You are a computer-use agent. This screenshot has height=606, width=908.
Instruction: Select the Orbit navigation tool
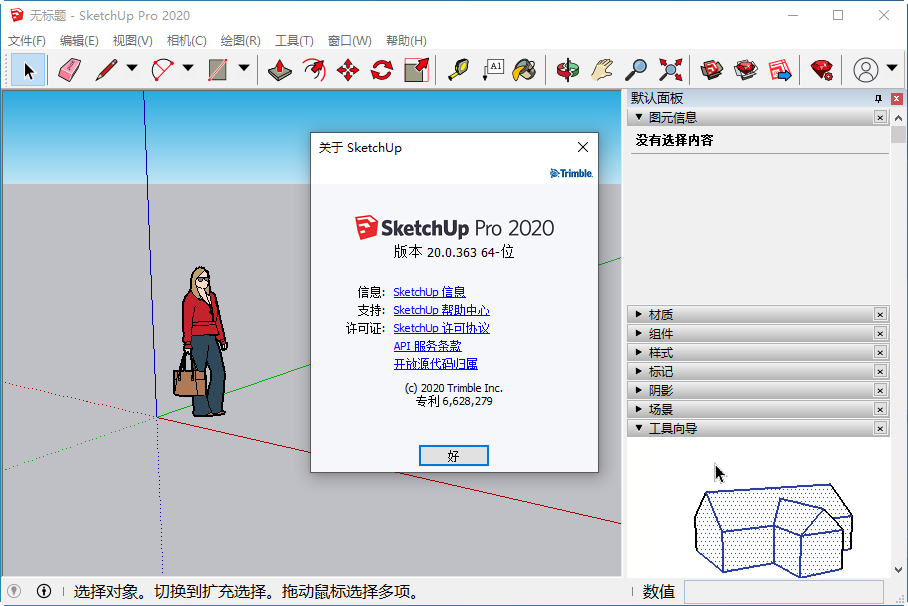567,70
